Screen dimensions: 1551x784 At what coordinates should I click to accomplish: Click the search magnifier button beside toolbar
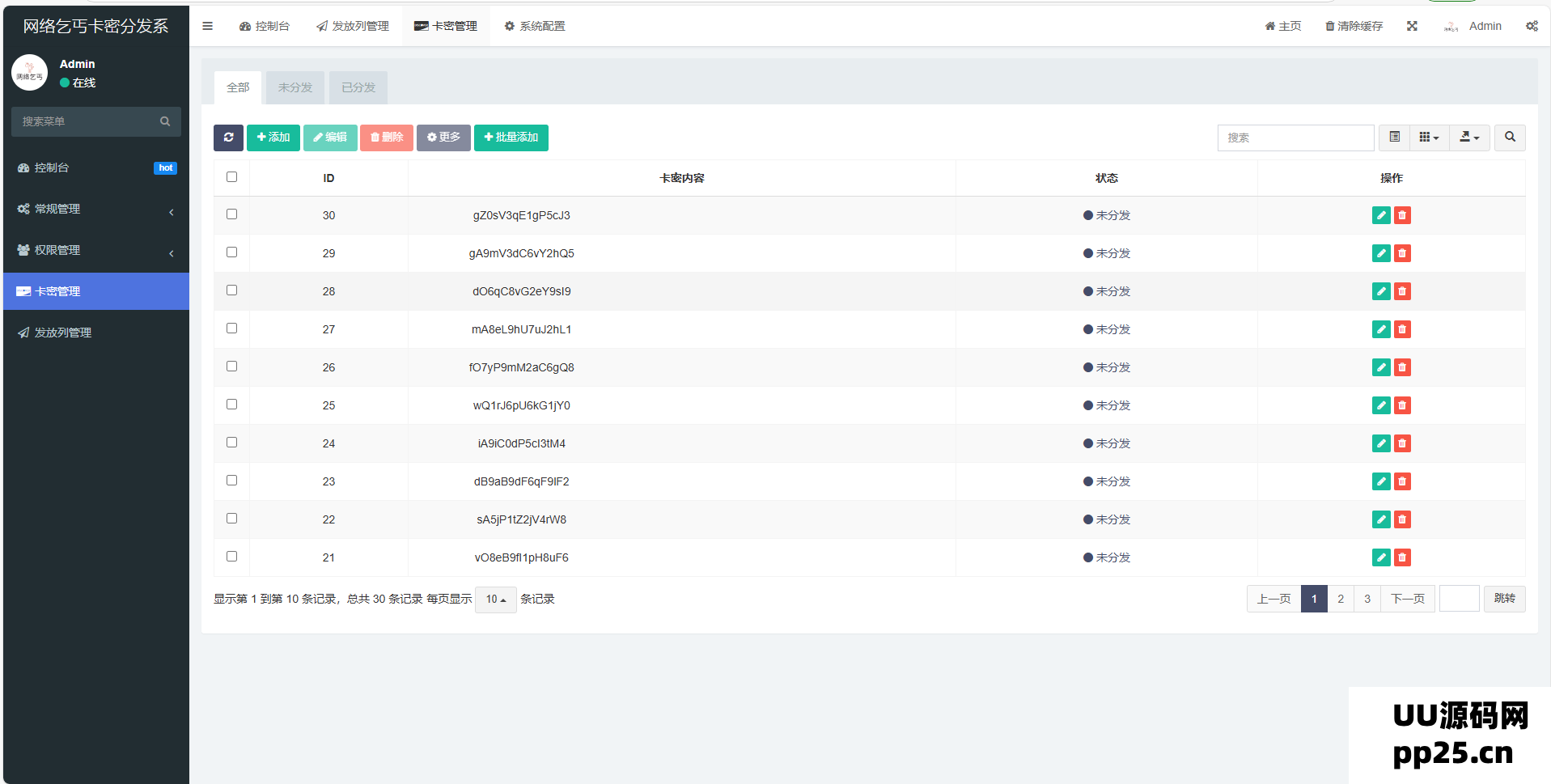click(1510, 138)
